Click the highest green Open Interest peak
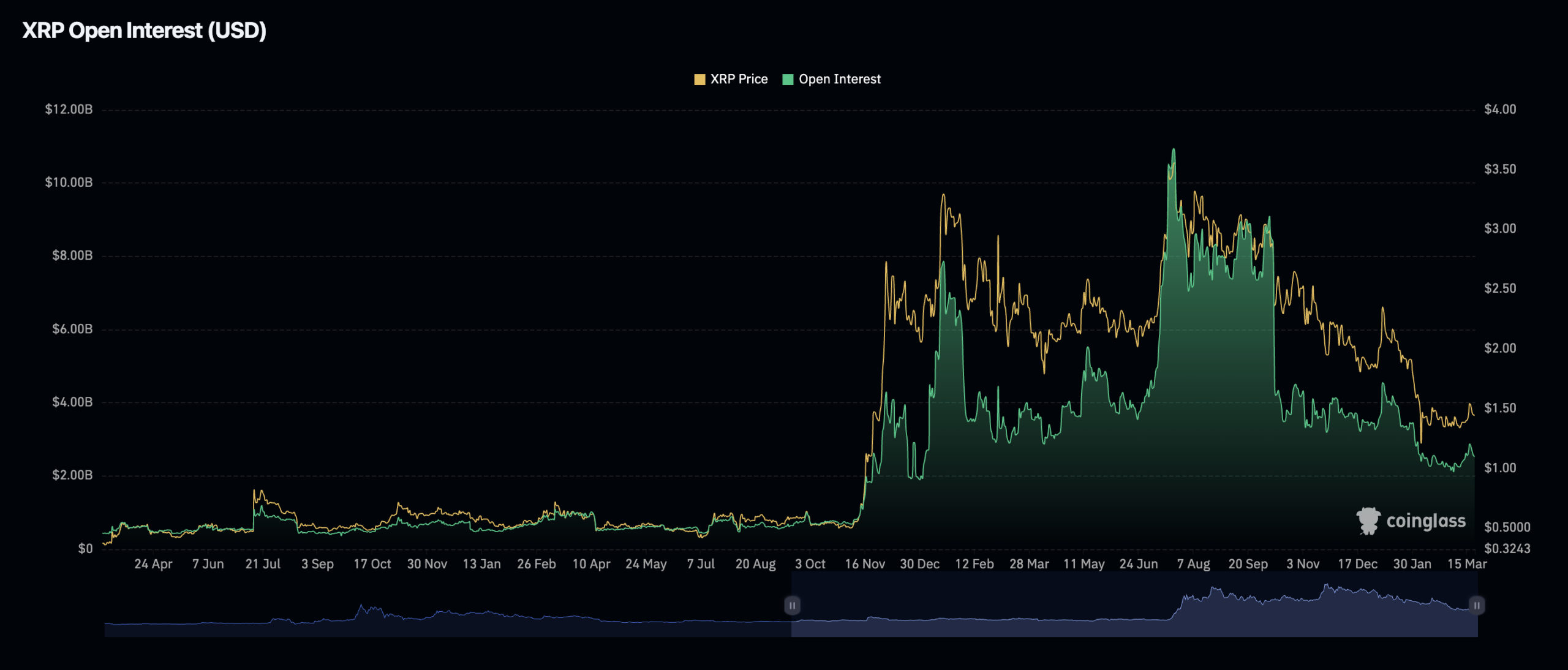The image size is (1568, 670). [1174, 151]
